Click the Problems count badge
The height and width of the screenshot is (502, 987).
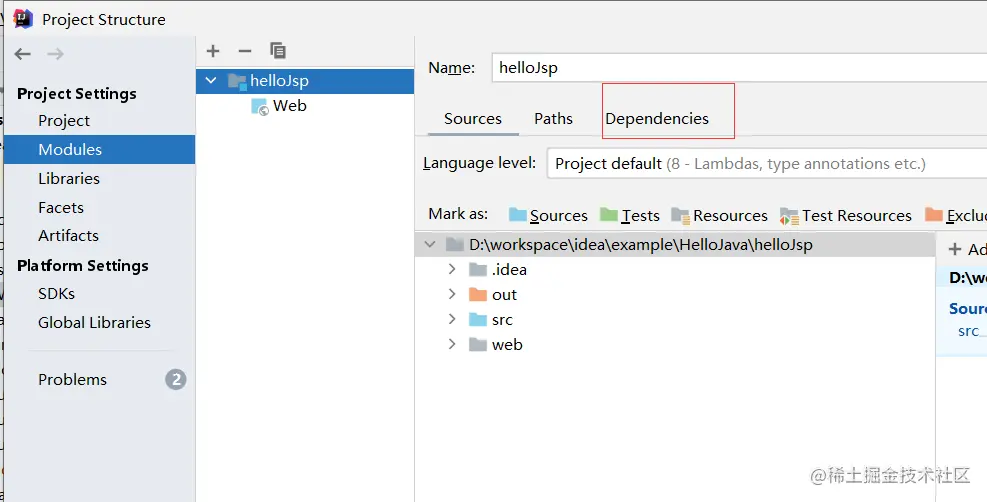tap(176, 379)
